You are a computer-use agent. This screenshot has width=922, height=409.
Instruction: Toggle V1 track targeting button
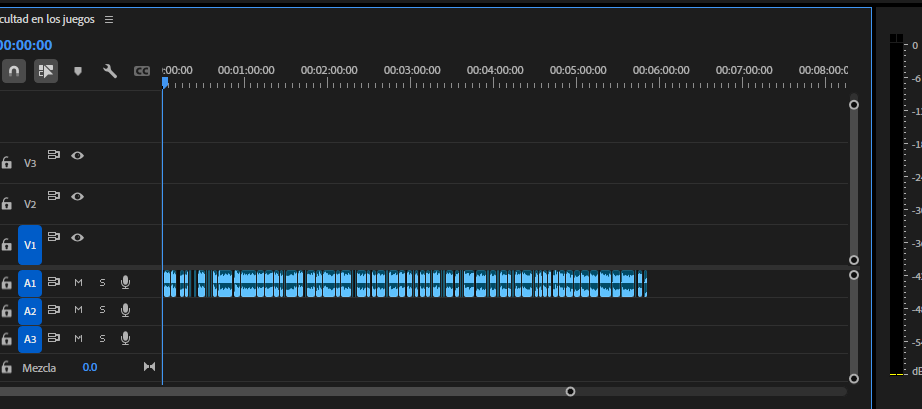[x=30, y=245]
